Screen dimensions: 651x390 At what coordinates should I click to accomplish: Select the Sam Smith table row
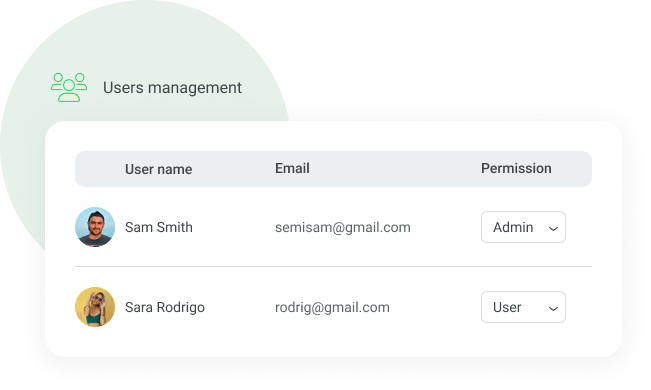333,227
